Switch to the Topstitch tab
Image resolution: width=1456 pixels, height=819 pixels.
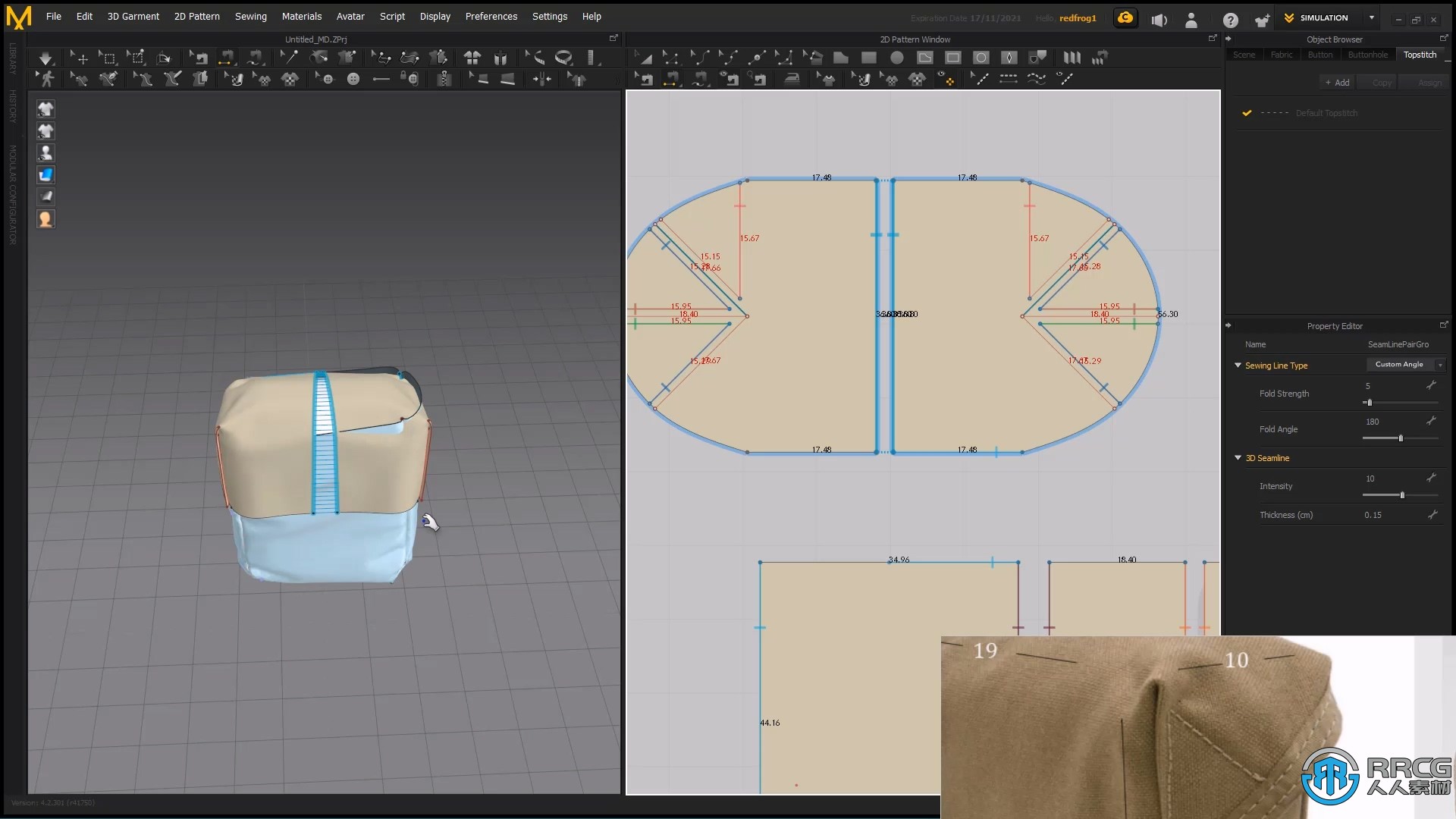click(x=1420, y=54)
